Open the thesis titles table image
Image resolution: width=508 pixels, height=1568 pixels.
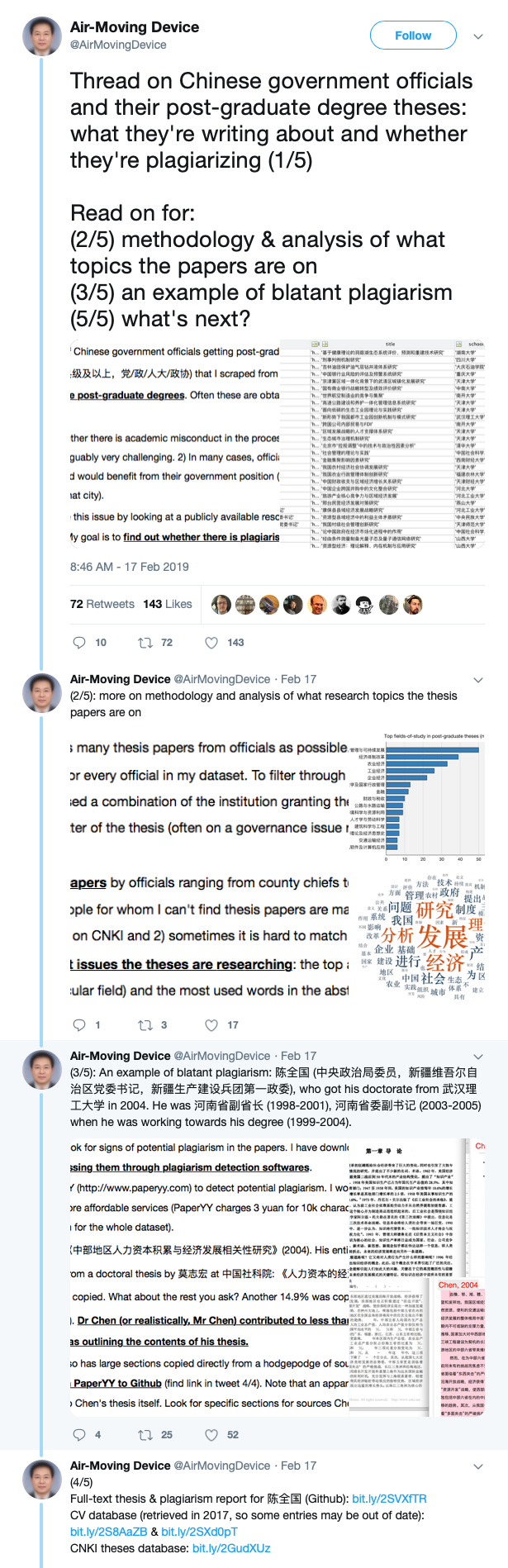pos(382,444)
